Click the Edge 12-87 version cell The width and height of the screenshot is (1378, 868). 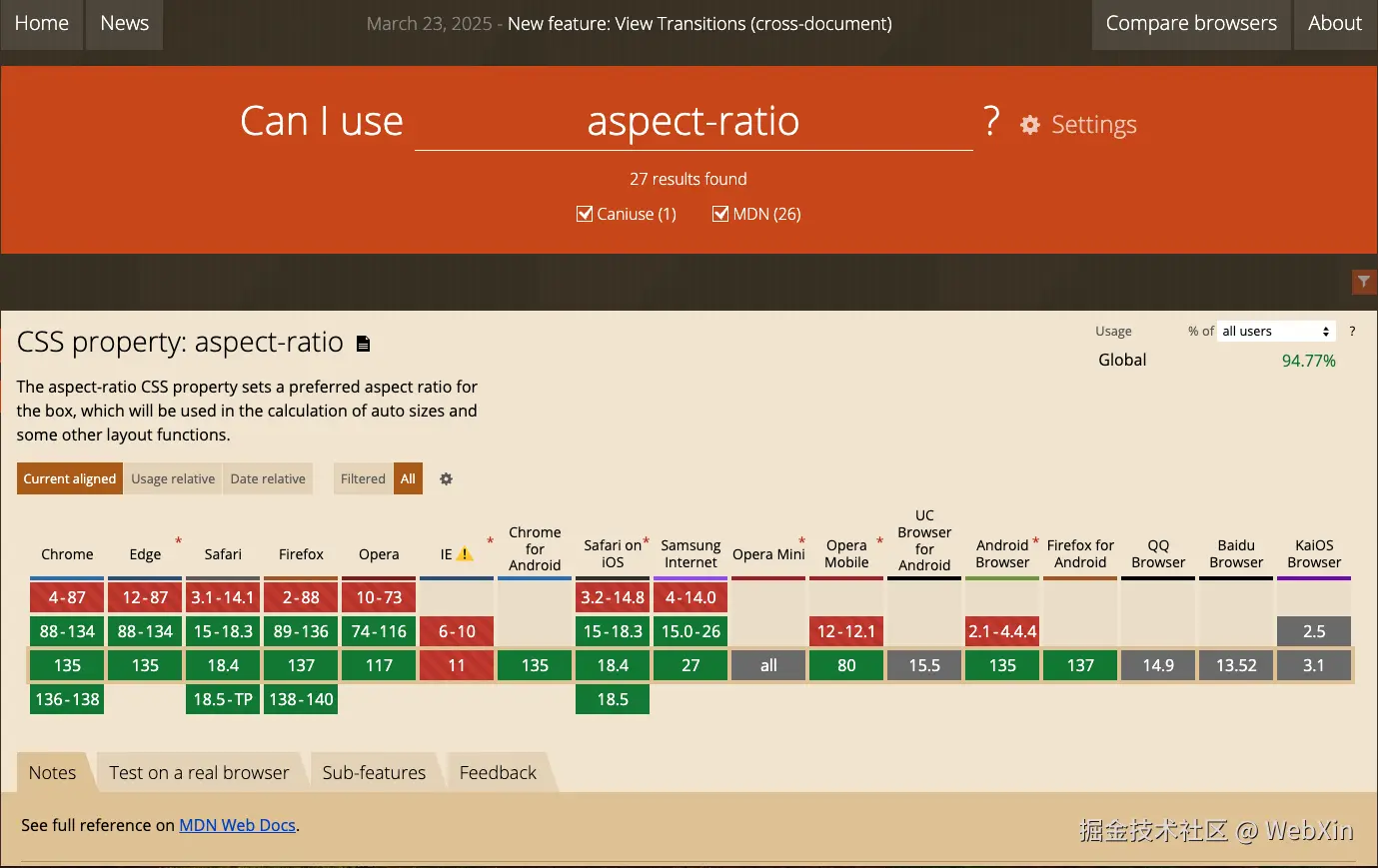pos(145,597)
